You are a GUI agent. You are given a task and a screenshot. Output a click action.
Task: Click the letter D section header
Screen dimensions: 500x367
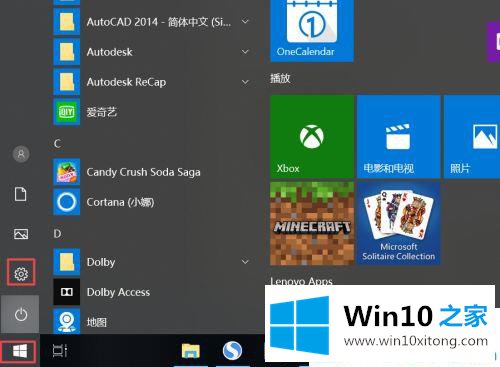coord(57,234)
